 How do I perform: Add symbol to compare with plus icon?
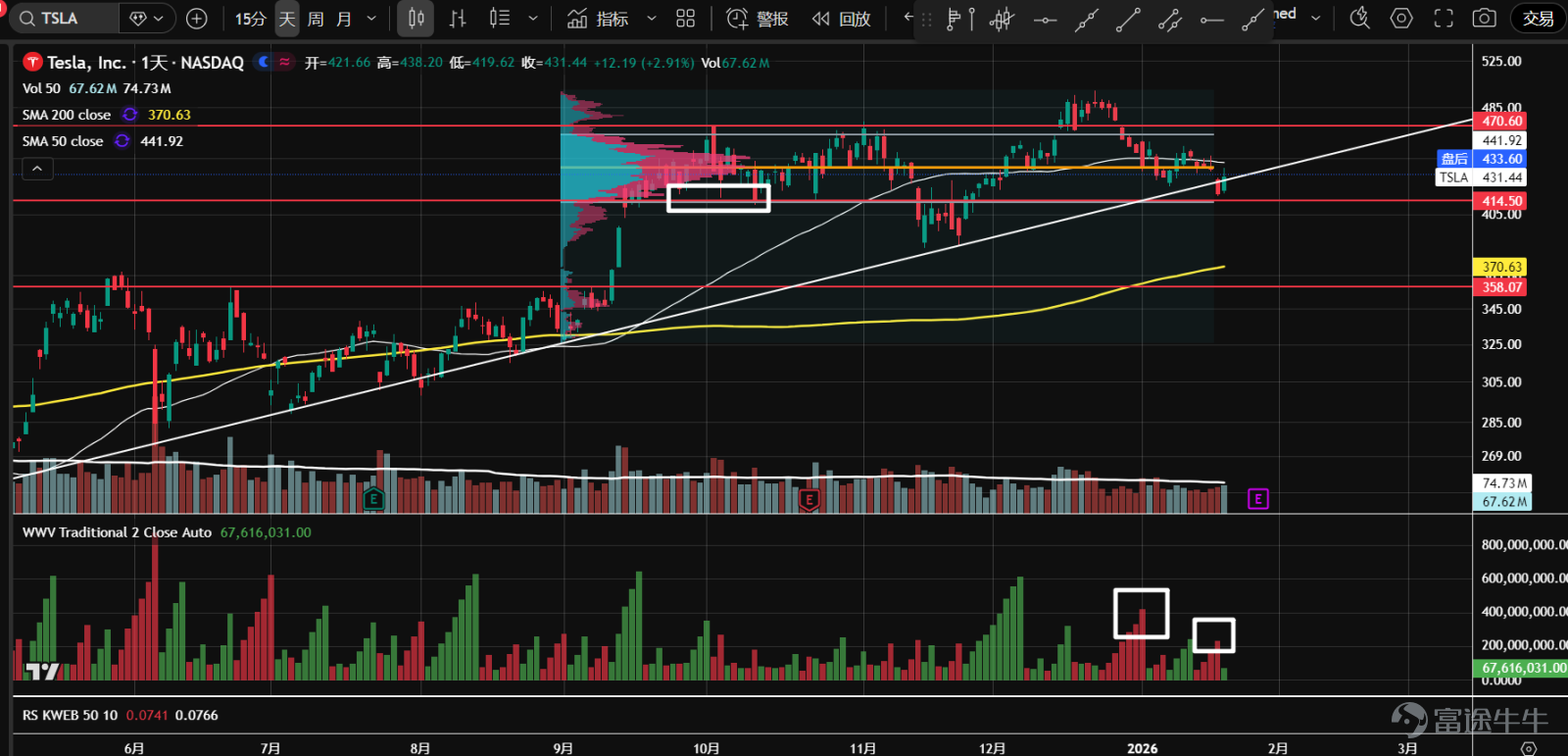click(x=197, y=19)
